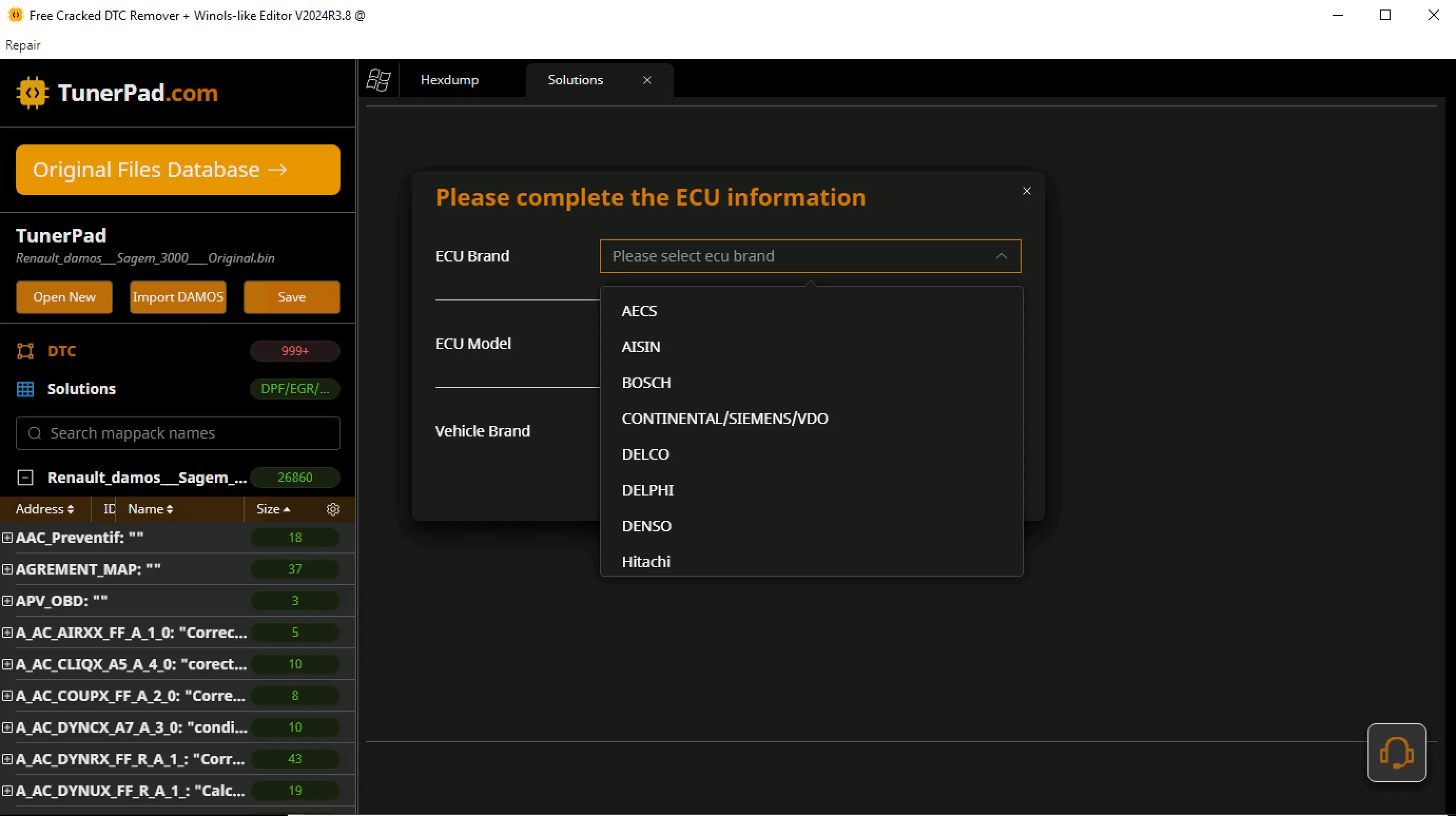Pick DENSO in the ECU brand list
1456x816 pixels.
(x=646, y=526)
